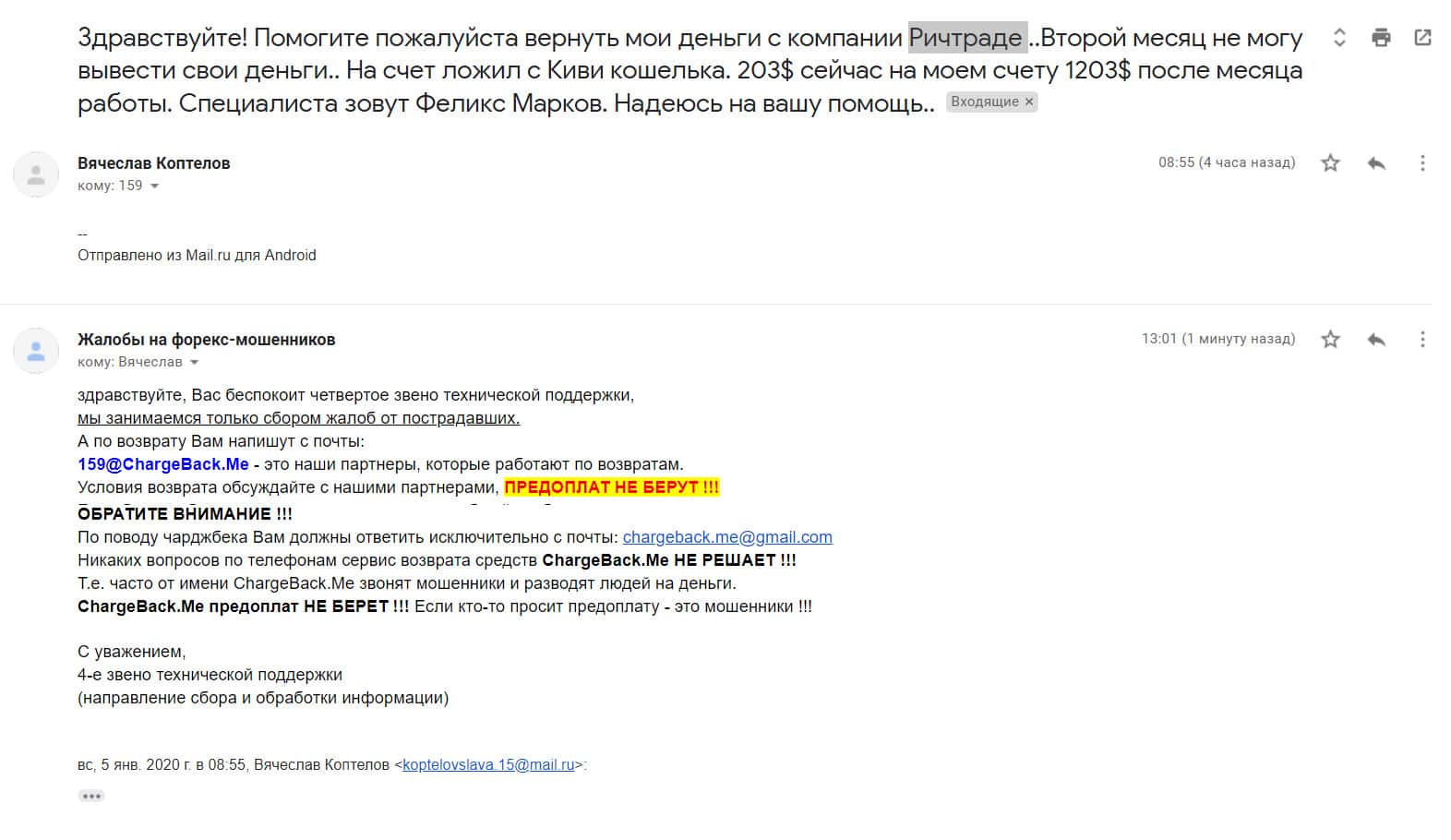Reply to the 13:01 message

pos(1376,340)
